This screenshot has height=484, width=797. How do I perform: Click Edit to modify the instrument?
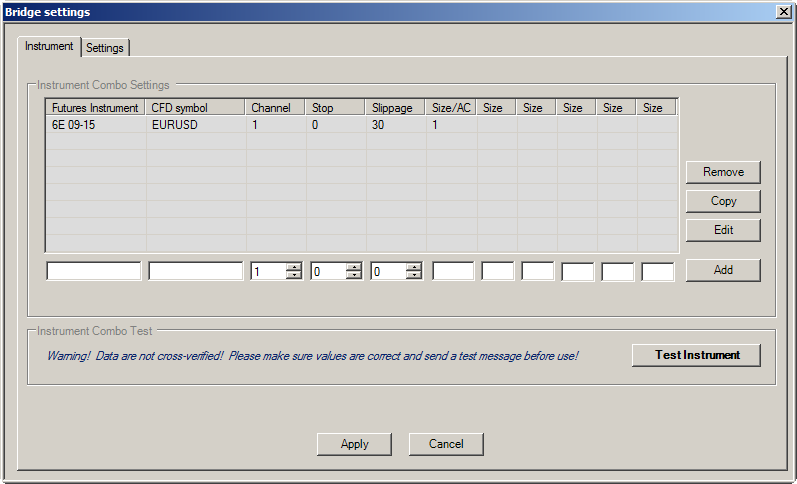click(723, 230)
